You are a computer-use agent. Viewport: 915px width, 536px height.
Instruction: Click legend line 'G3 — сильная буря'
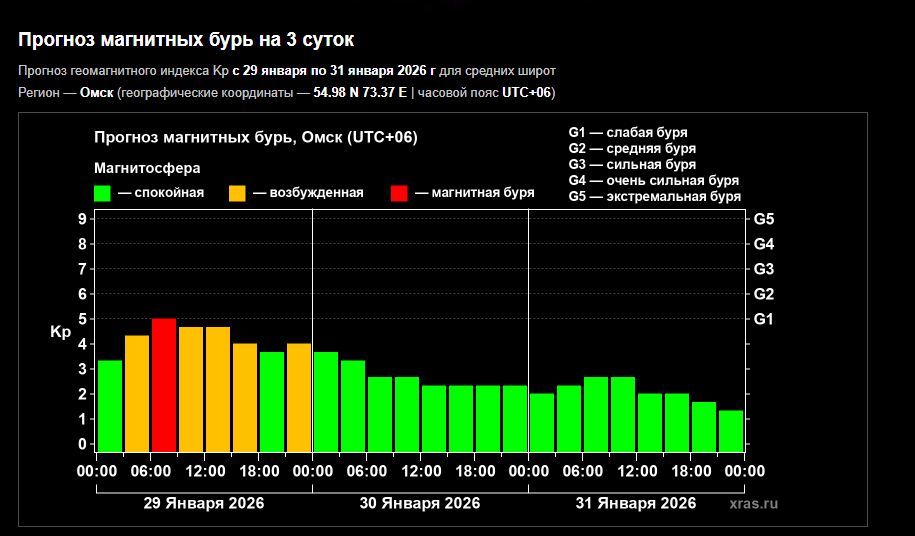(632, 164)
